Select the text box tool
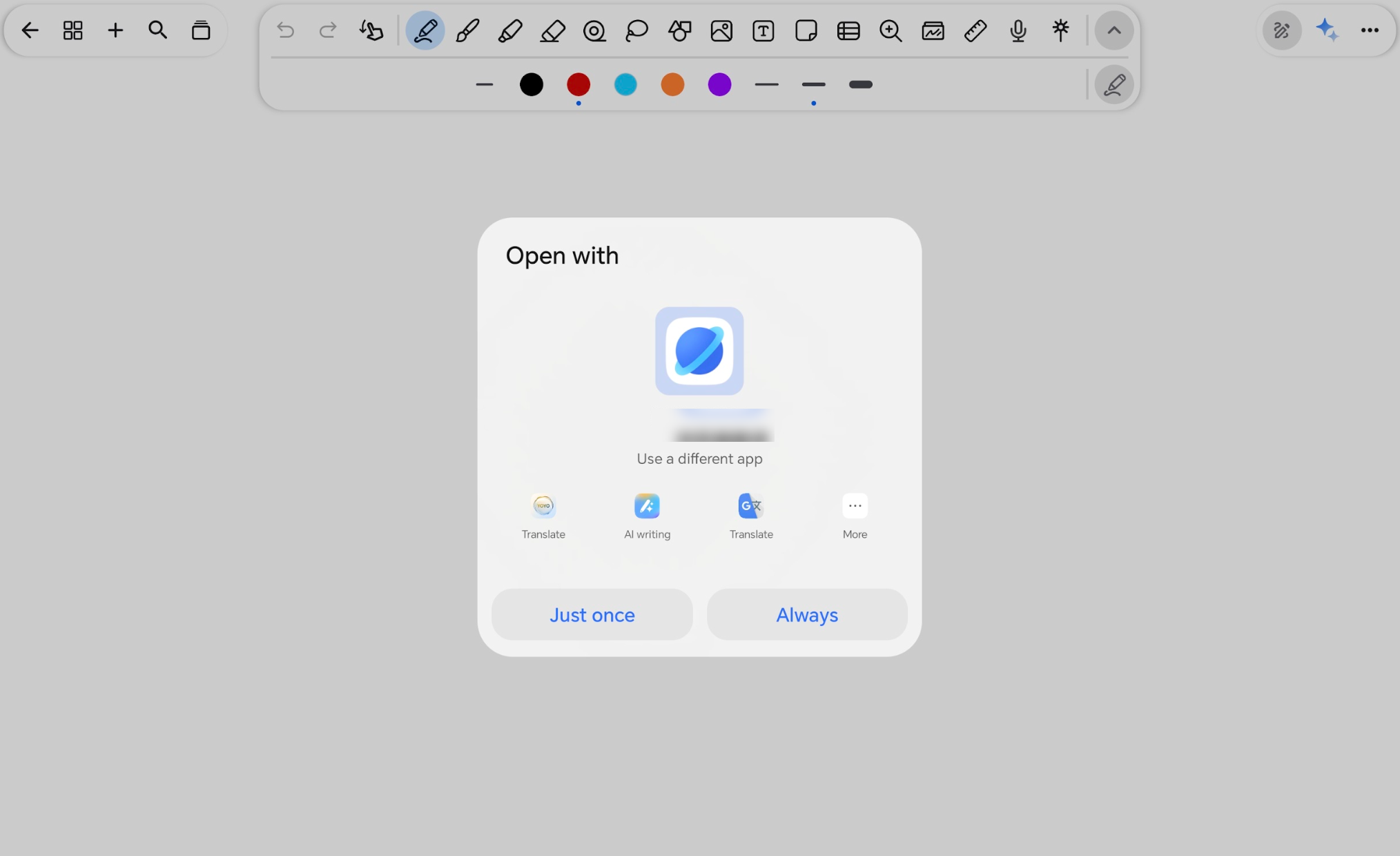 tap(764, 30)
